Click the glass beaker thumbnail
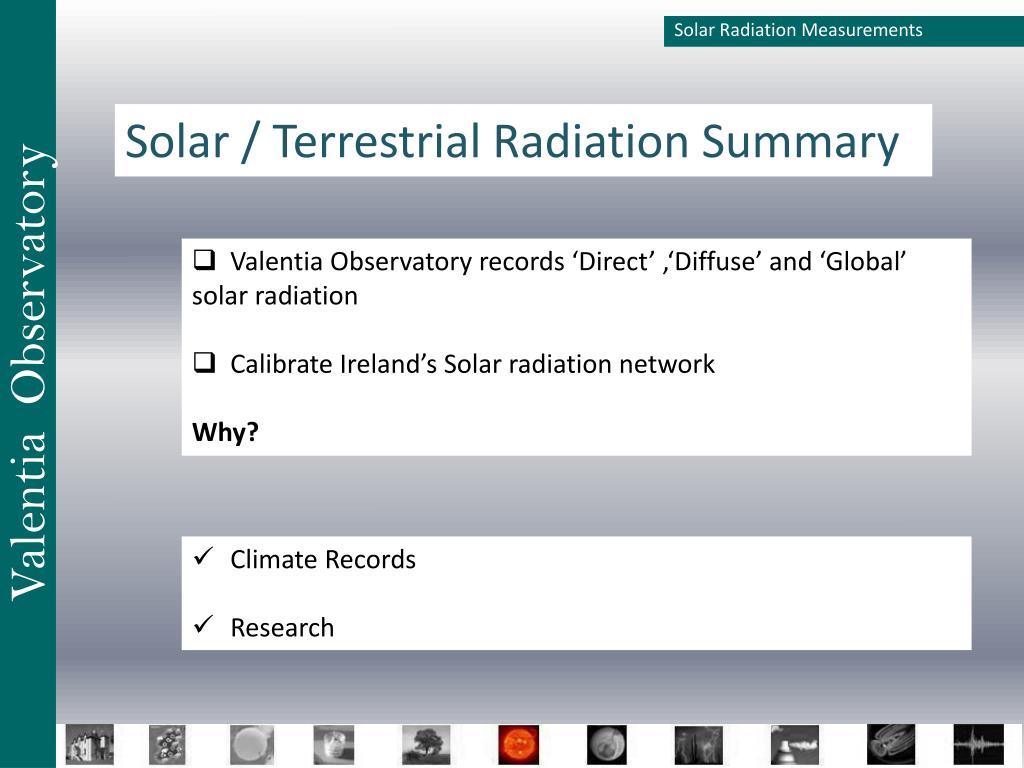1024x768 pixels. [x=334, y=744]
